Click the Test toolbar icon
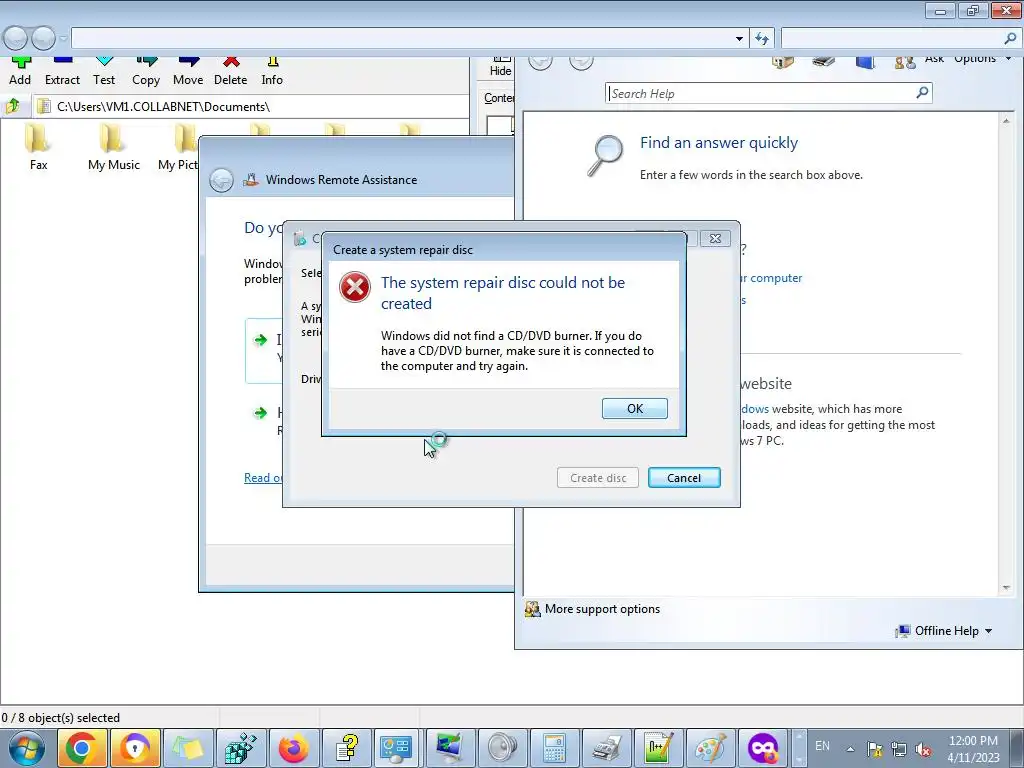 (x=104, y=71)
